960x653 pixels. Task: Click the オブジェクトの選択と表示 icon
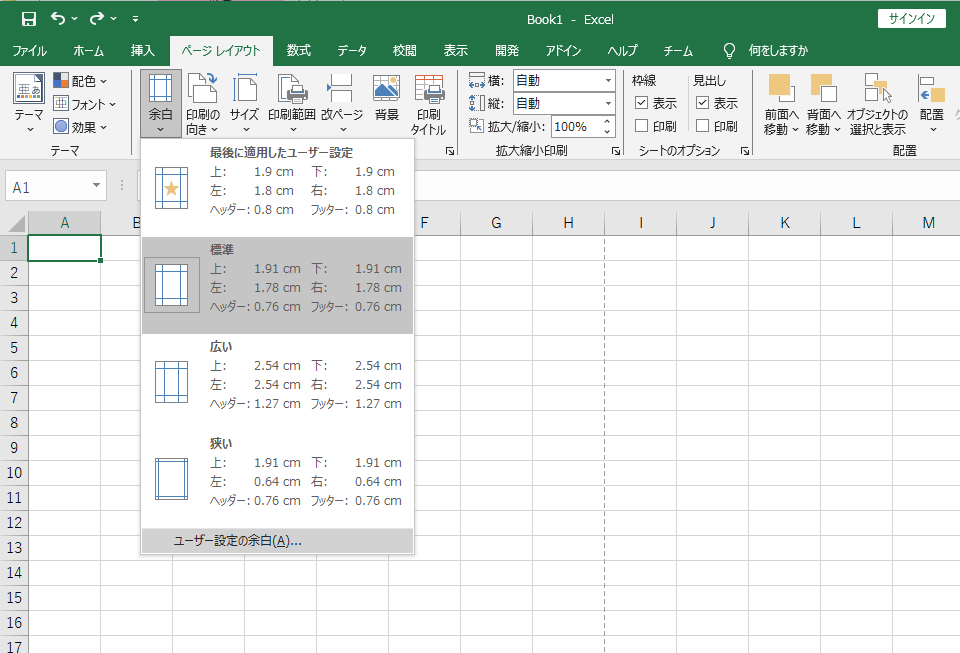(877, 88)
